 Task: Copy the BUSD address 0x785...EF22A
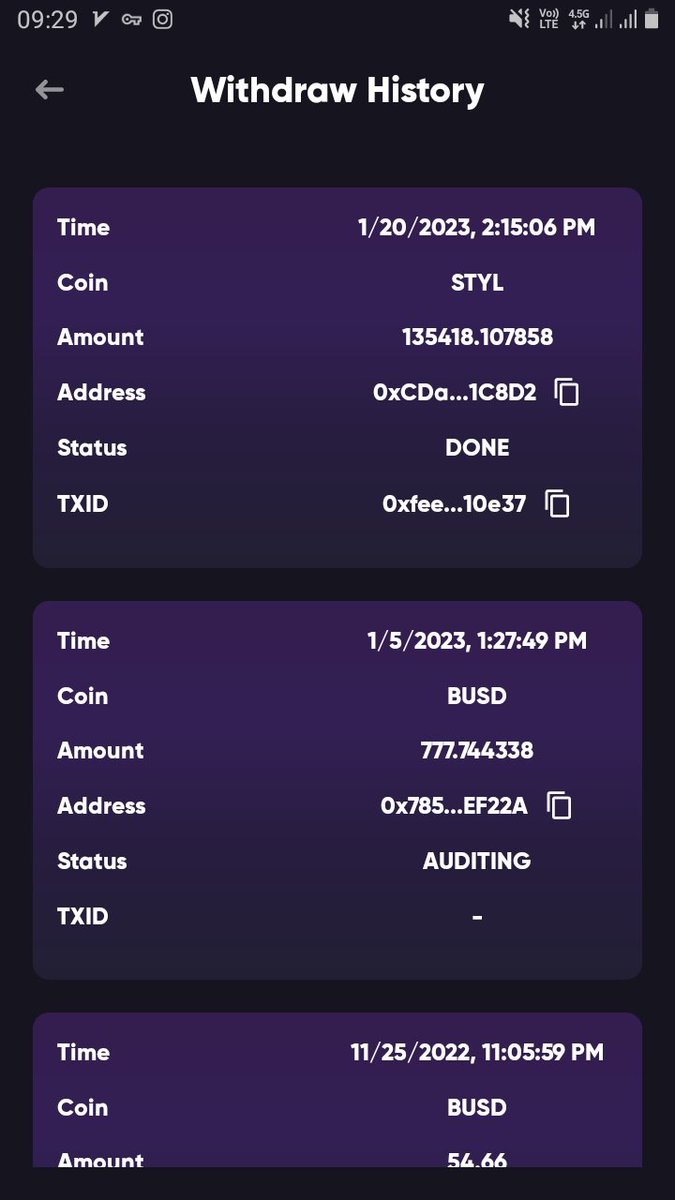(559, 805)
